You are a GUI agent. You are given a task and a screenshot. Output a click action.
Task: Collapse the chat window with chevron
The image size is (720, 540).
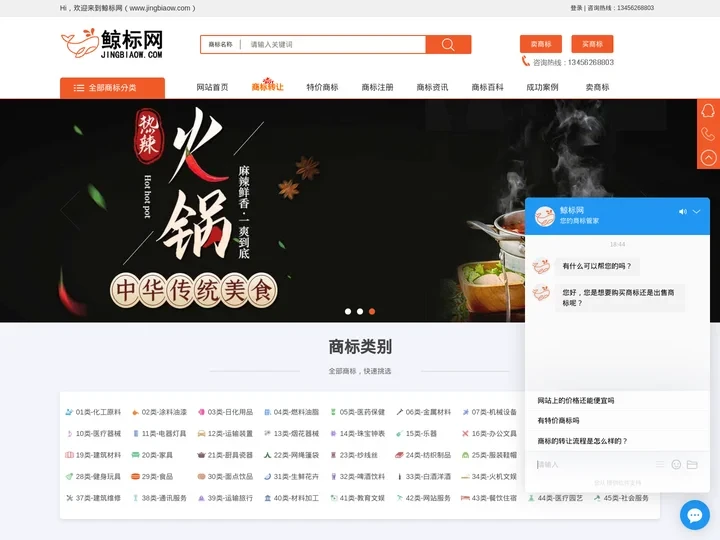pyautogui.click(x=697, y=212)
